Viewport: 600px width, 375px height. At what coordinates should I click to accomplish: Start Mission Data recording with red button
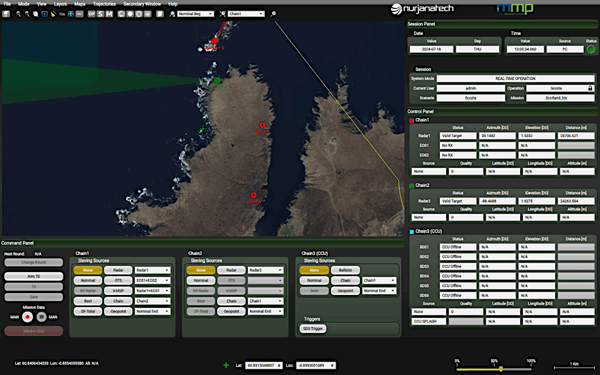[27, 317]
